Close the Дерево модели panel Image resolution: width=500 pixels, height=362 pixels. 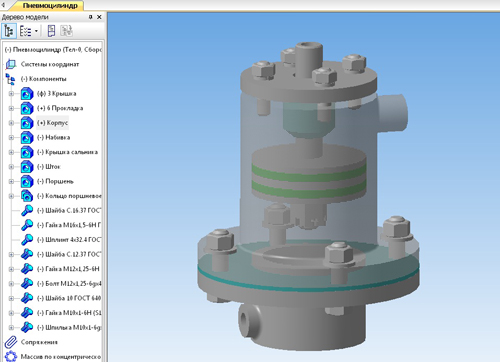99,17
